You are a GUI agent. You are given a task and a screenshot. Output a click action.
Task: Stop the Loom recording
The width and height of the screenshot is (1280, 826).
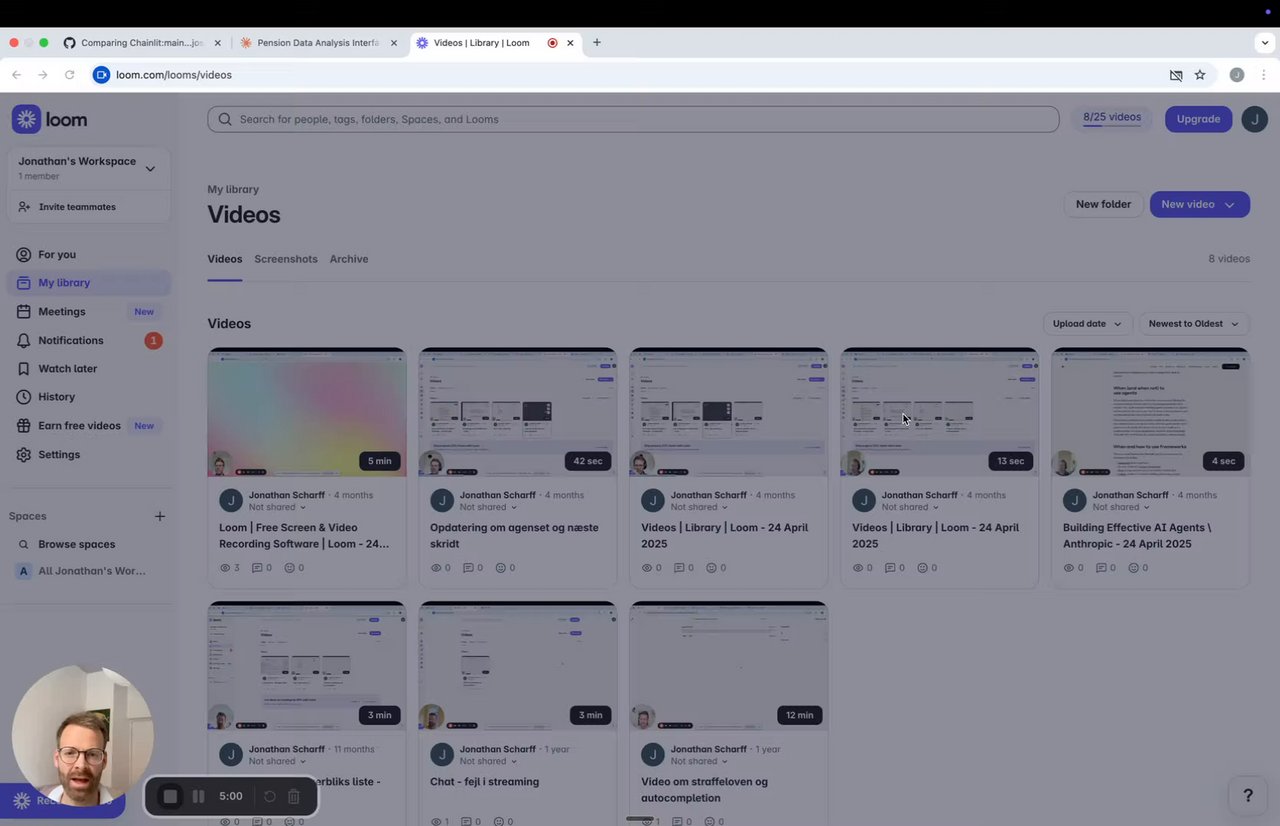click(x=170, y=797)
